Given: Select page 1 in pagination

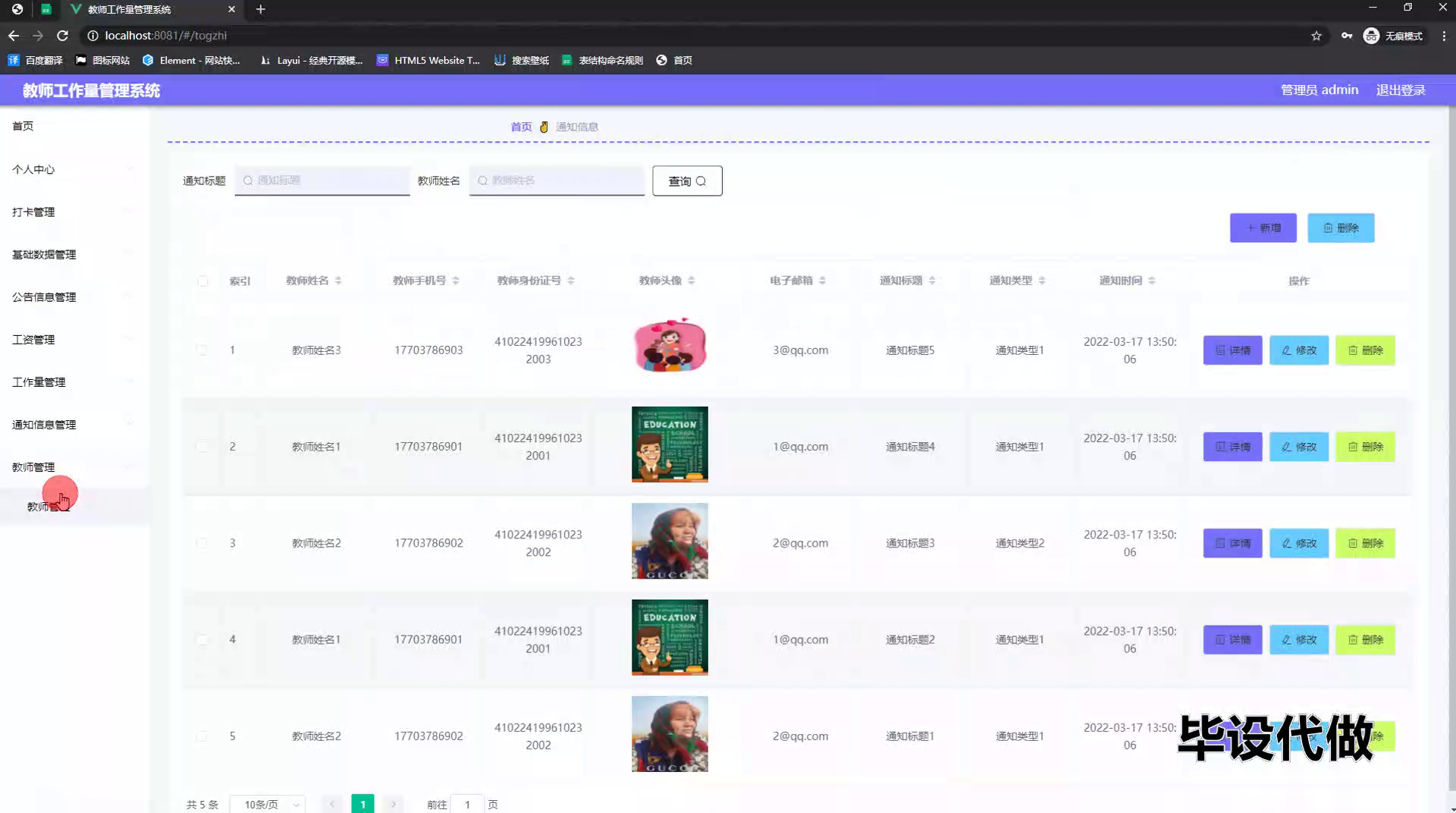Looking at the screenshot, I should click(x=362, y=804).
